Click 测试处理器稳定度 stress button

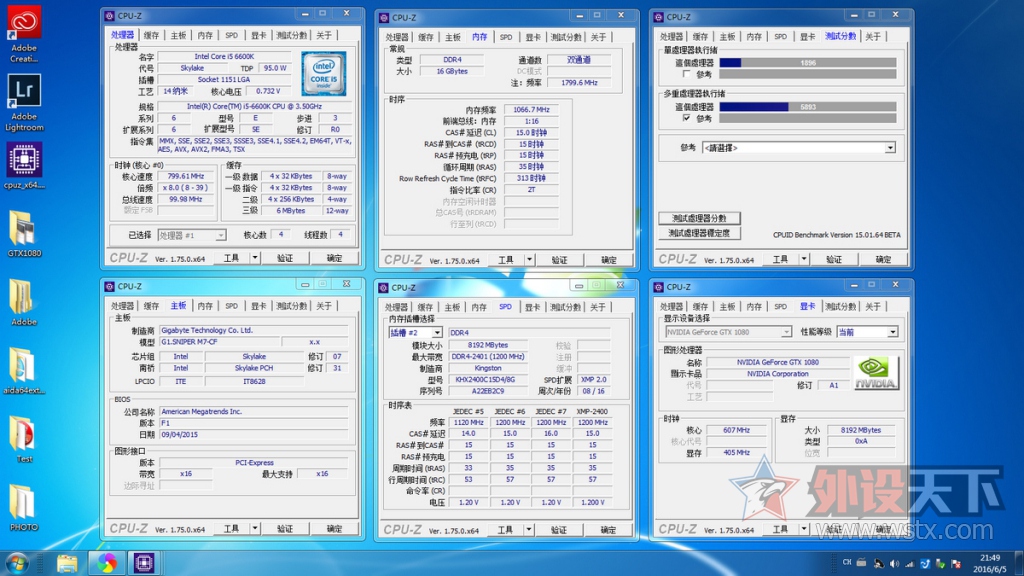[699, 233]
